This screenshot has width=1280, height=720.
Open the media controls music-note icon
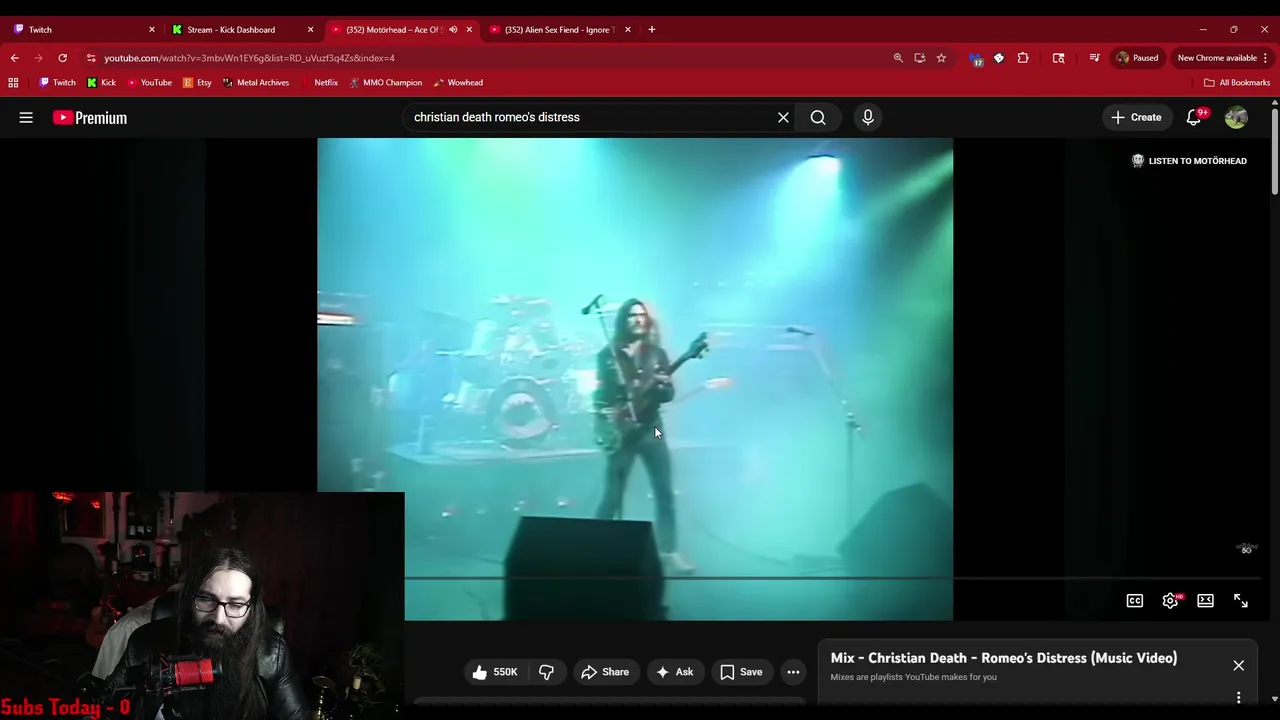(x=1094, y=58)
